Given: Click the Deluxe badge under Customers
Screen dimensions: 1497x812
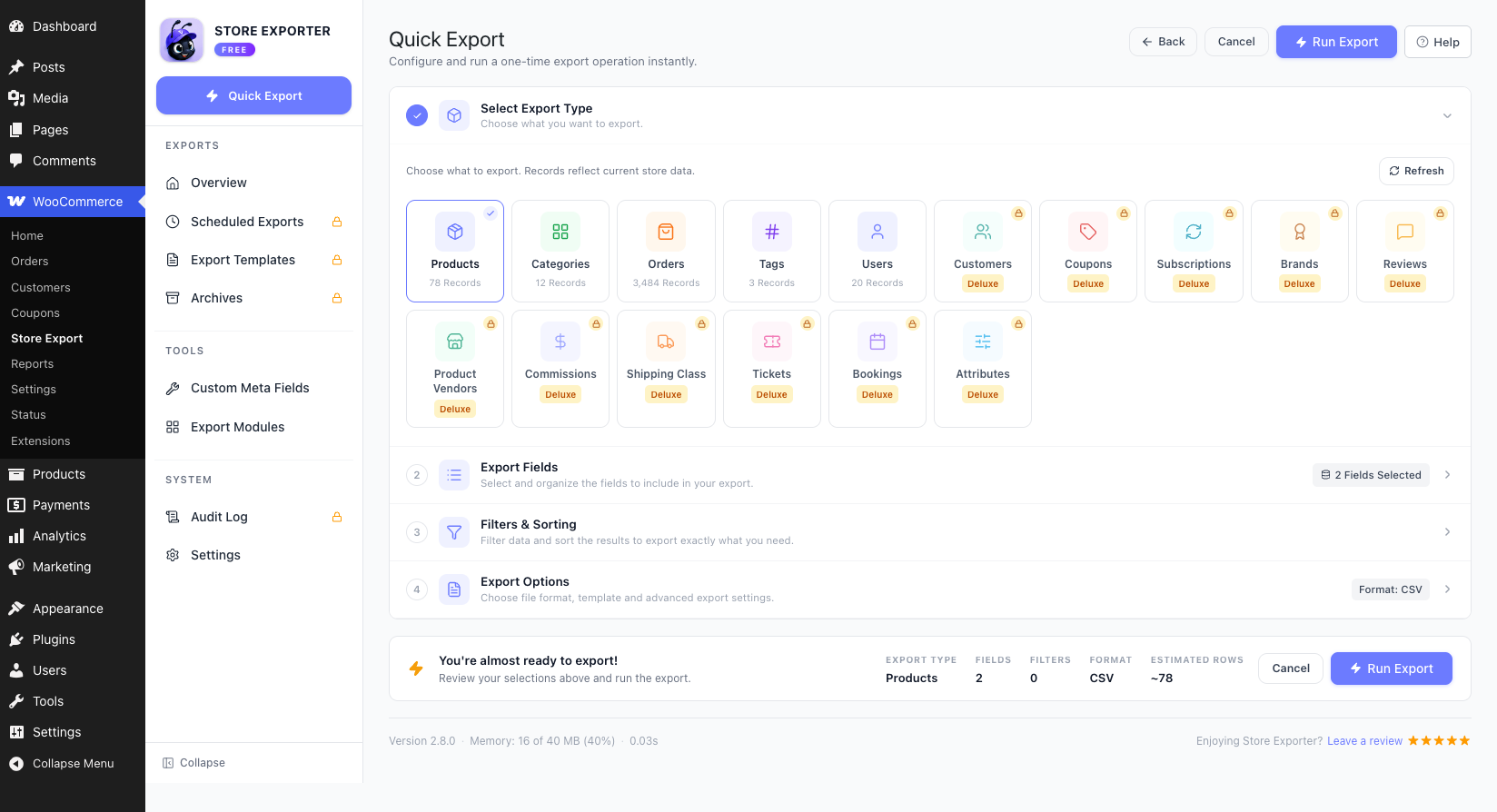Looking at the screenshot, I should pos(983,284).
